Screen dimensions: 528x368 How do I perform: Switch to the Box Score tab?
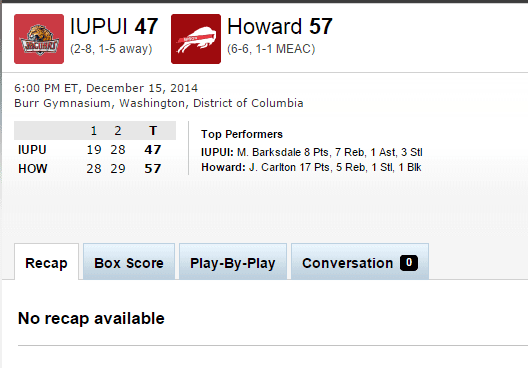coord(129,262)
